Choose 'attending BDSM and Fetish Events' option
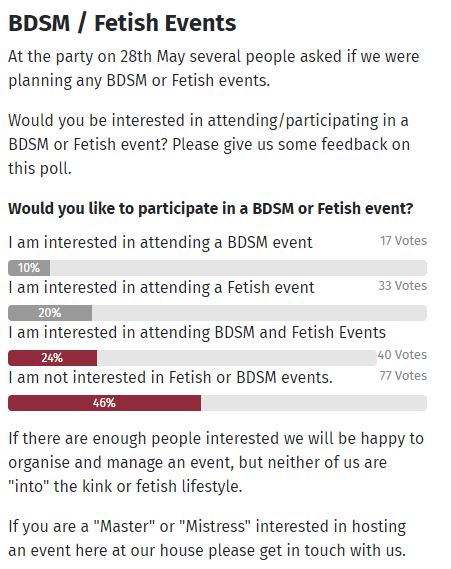Screen dimensions: 451x569 point(197,332)
